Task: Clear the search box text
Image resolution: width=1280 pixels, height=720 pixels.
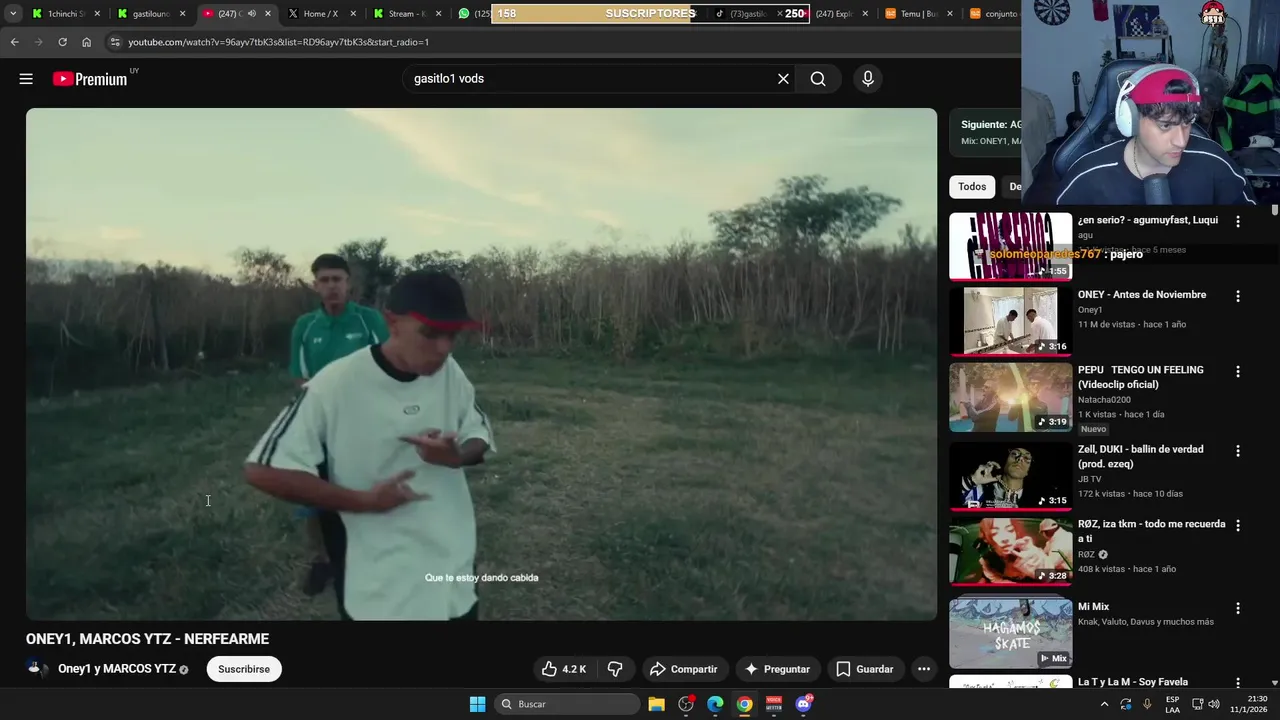Action: [x=783, y=79]
